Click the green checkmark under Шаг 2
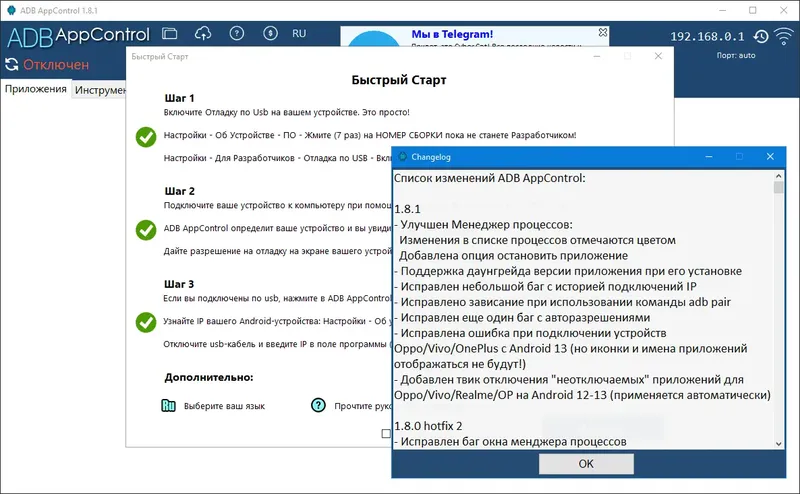Viewport: 800px width, 494px height. (146, 230)
